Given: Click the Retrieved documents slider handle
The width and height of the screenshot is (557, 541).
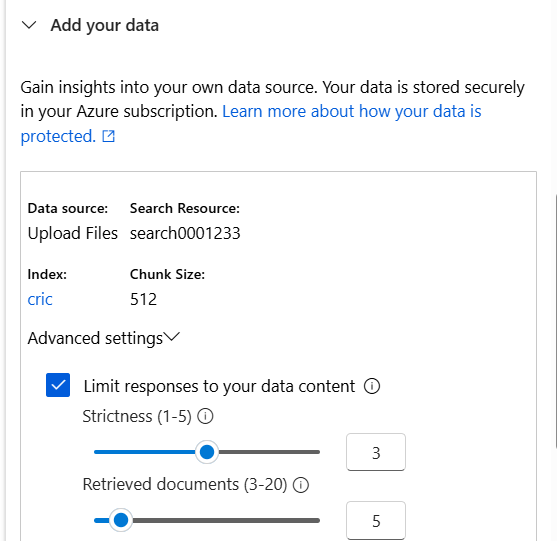Looking at the screenshot, I should [121, 520].
